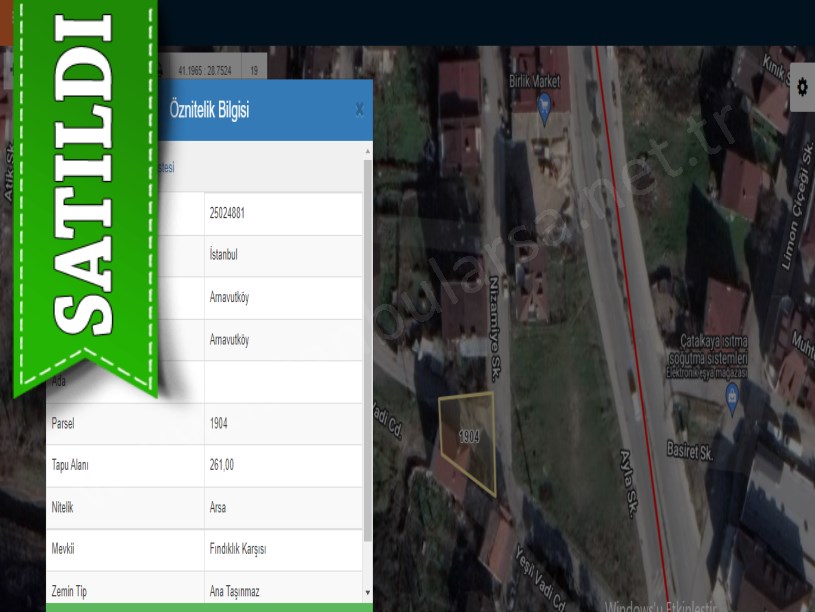Click the Zemin Tip value Ana Taşınmaz

pos(283,591)
